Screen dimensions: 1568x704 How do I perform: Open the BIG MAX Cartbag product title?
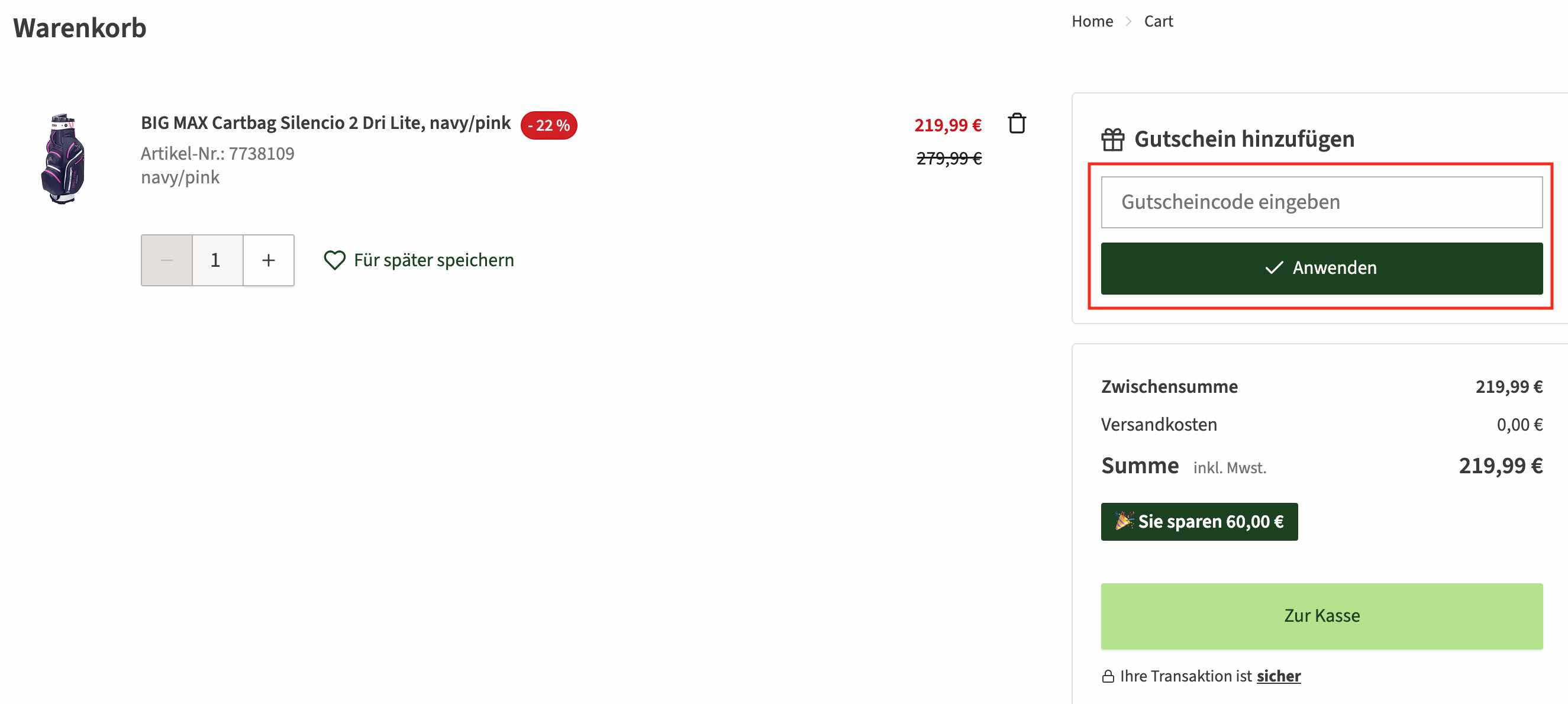(325, 123)
